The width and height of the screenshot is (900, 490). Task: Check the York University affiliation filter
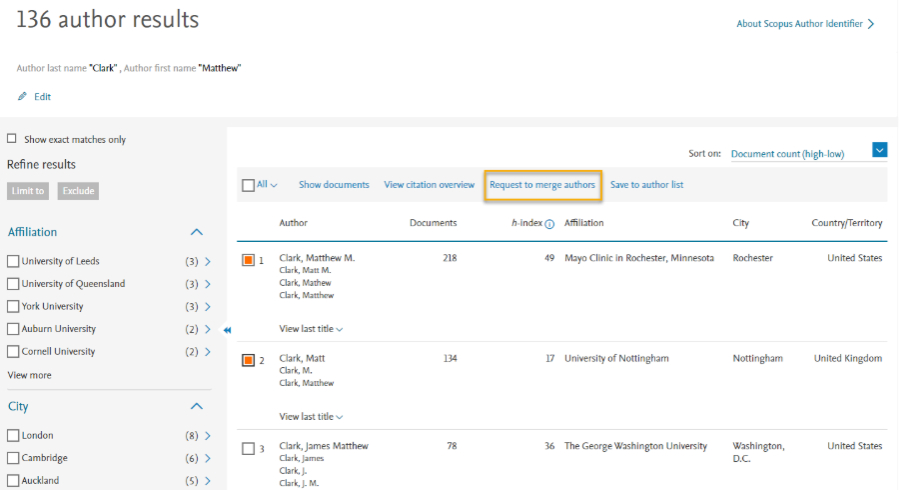pyautogui.click(x=13, y=307)
